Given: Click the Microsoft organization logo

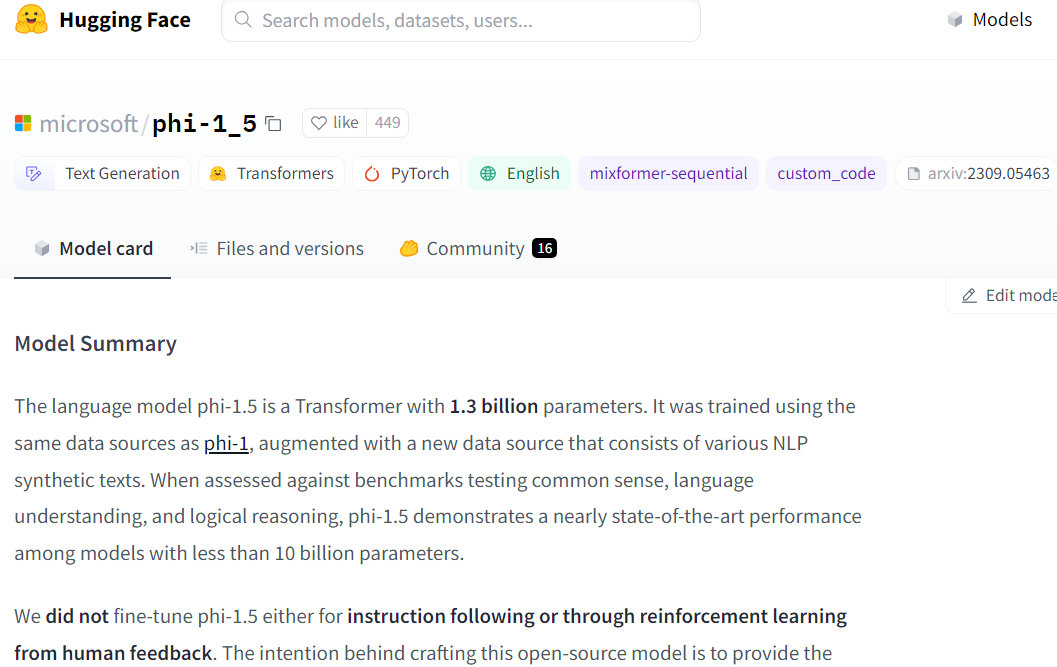Looking at the screenshot, I should pyautogui.click(x=23, y=123).
